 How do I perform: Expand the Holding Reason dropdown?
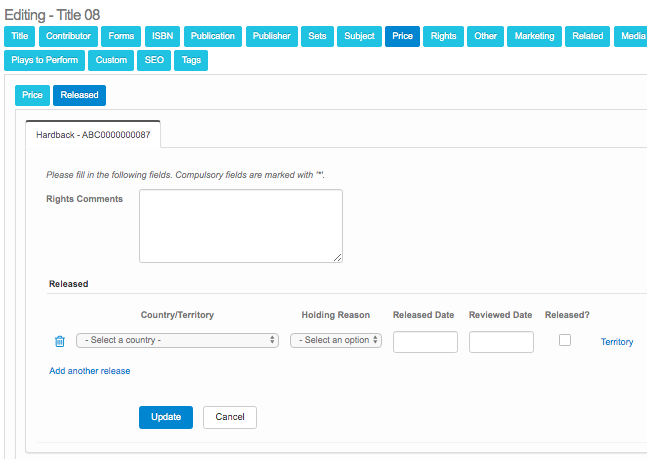pos(336,340)
